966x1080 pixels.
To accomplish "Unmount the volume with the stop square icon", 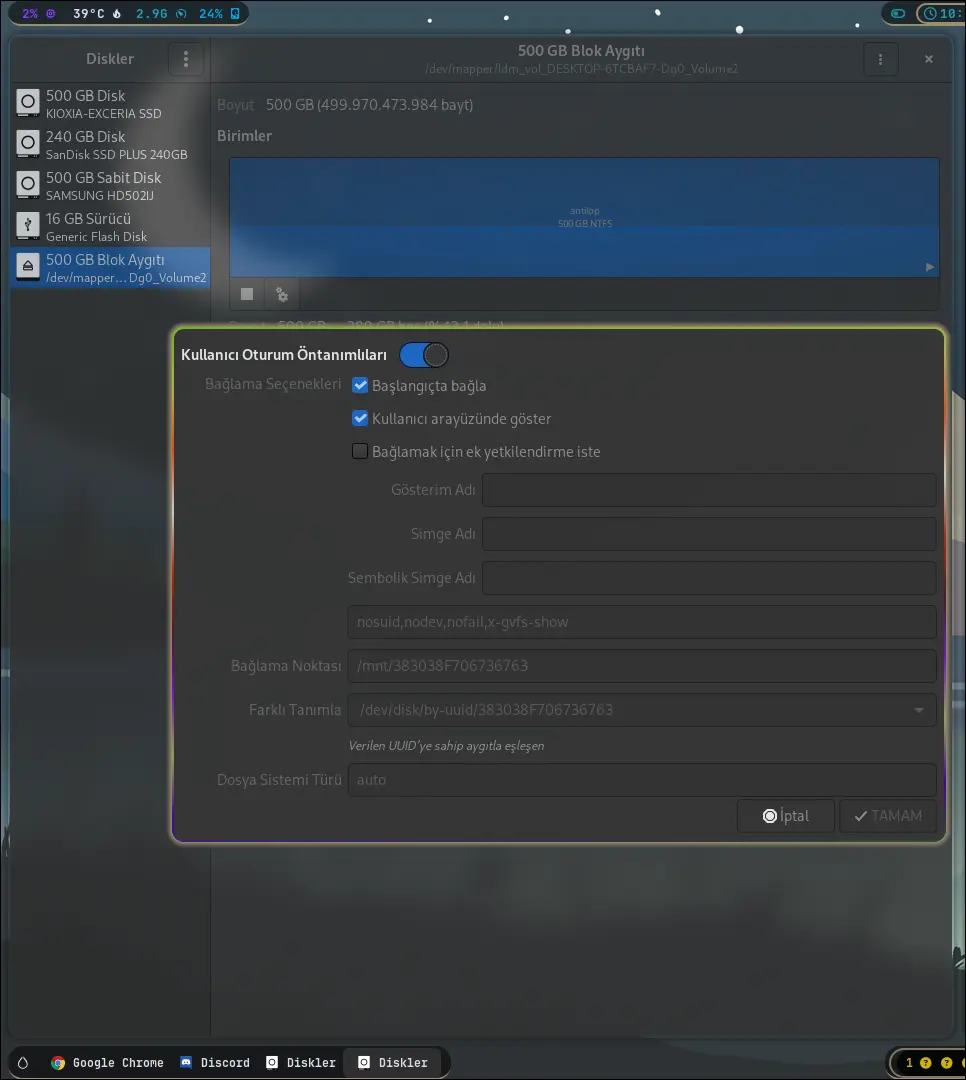I will coord(247,294).
